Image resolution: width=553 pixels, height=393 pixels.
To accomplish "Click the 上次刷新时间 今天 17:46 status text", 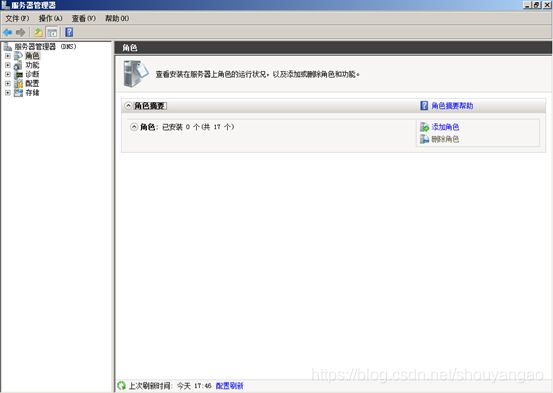I will point(170,386).
